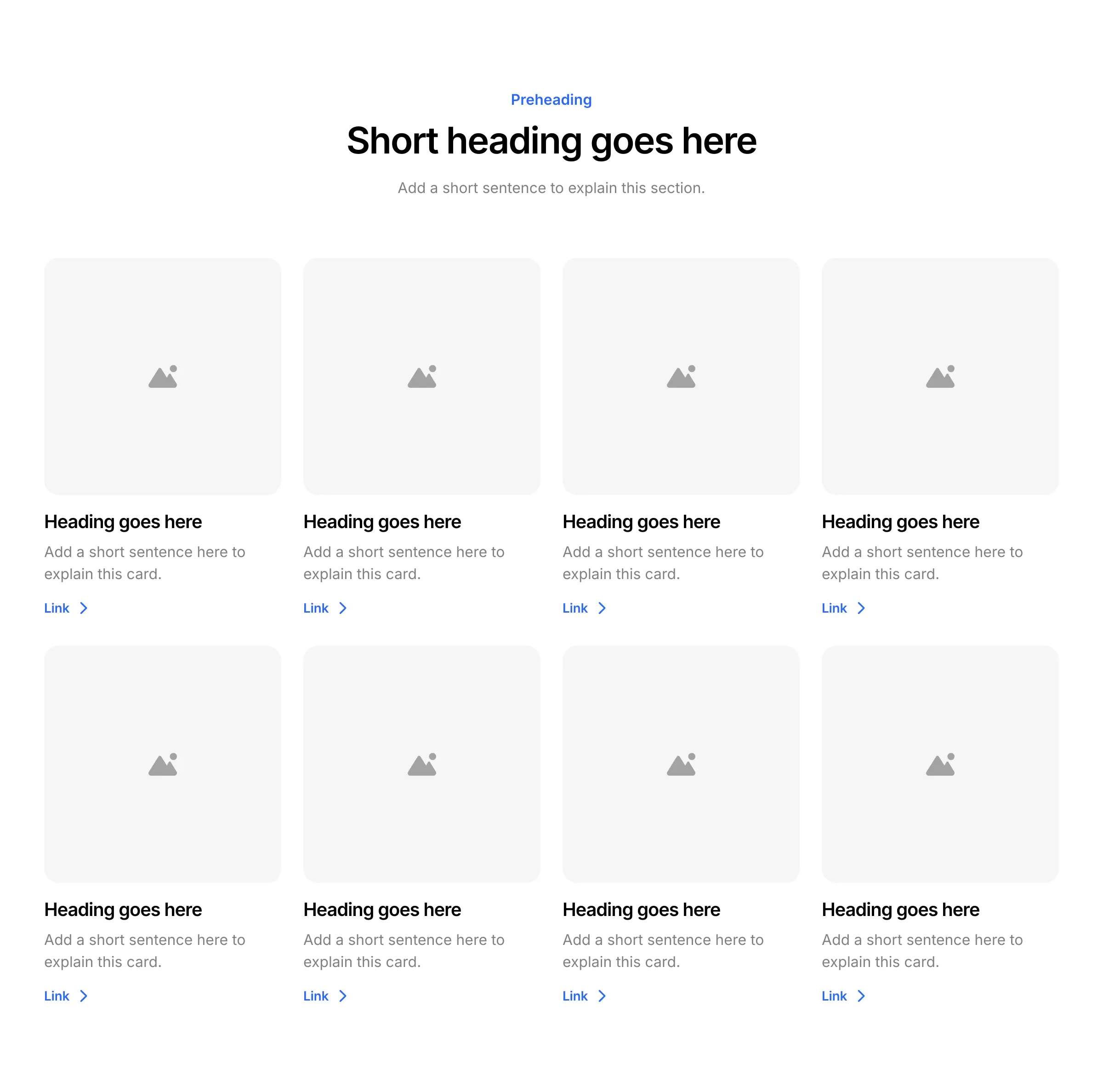Click the main 'Short heading goes here' title
This screenshot has width=1103, height=1092.
(x=551, y=141)
